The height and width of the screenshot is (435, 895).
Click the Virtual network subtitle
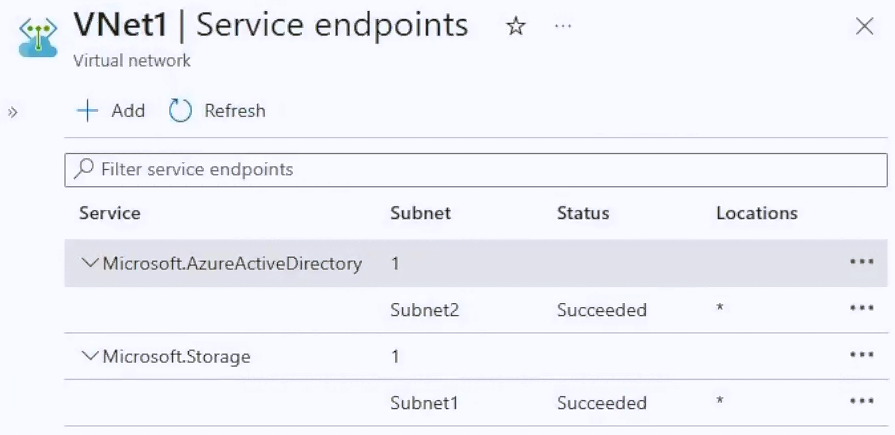(132, 61)
